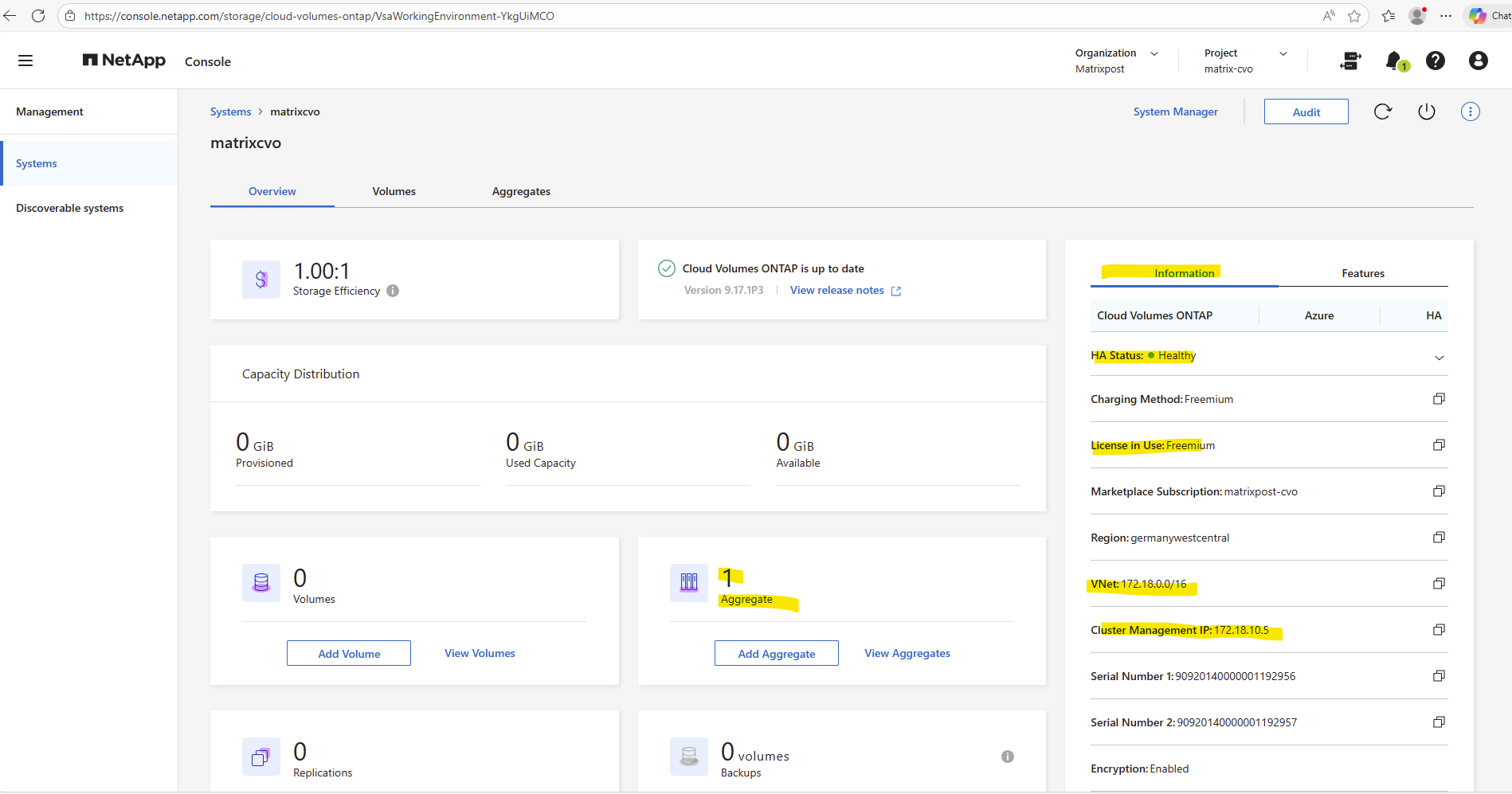Open the hamburger navigation menu

[x=25, y=61]
